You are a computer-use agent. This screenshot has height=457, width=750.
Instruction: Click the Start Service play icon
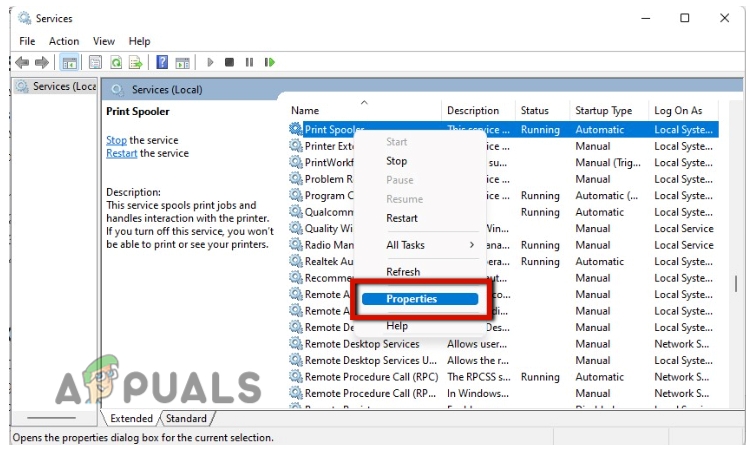(210, 62)
